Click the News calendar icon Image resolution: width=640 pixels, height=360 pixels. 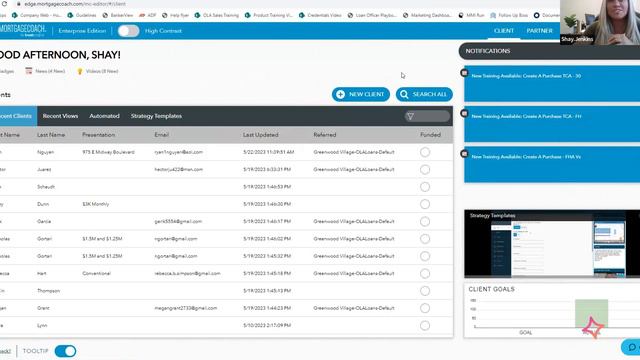coord(29,71)
